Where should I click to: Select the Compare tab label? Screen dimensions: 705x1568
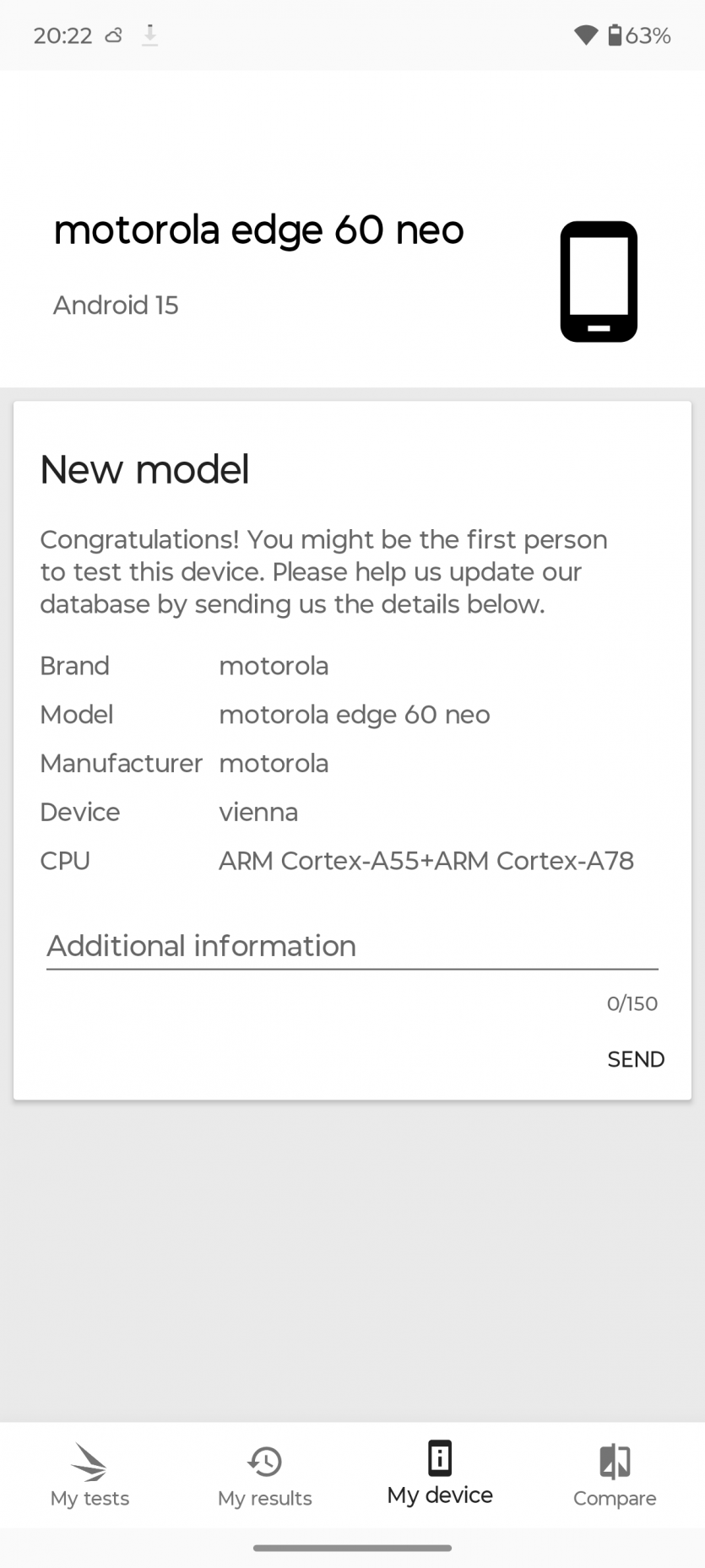[615, 1499]
